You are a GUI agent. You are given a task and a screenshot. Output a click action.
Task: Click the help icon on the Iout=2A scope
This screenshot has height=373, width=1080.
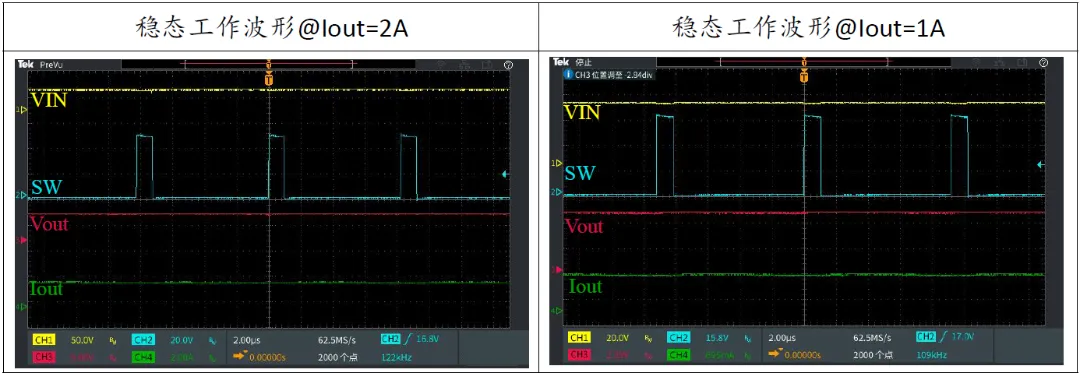coord(508,65)
